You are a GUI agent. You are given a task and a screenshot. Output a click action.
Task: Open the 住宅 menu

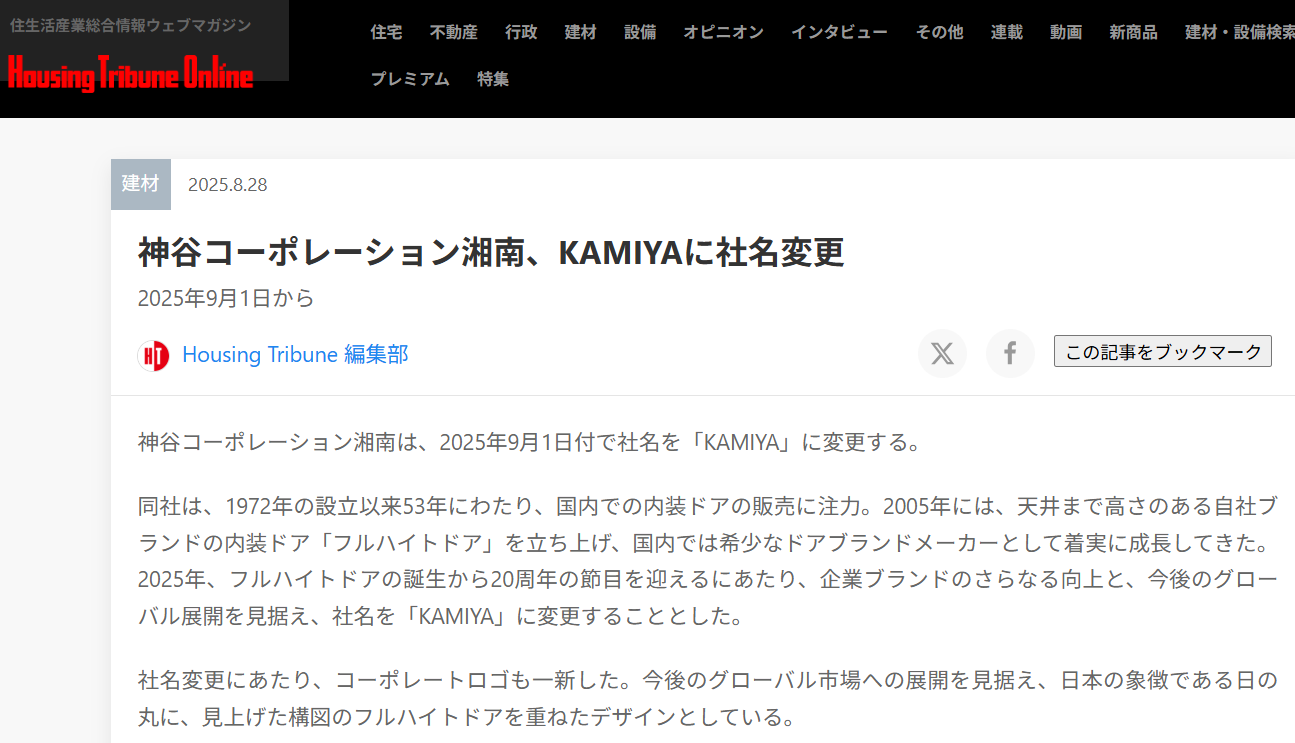[386, 32]
